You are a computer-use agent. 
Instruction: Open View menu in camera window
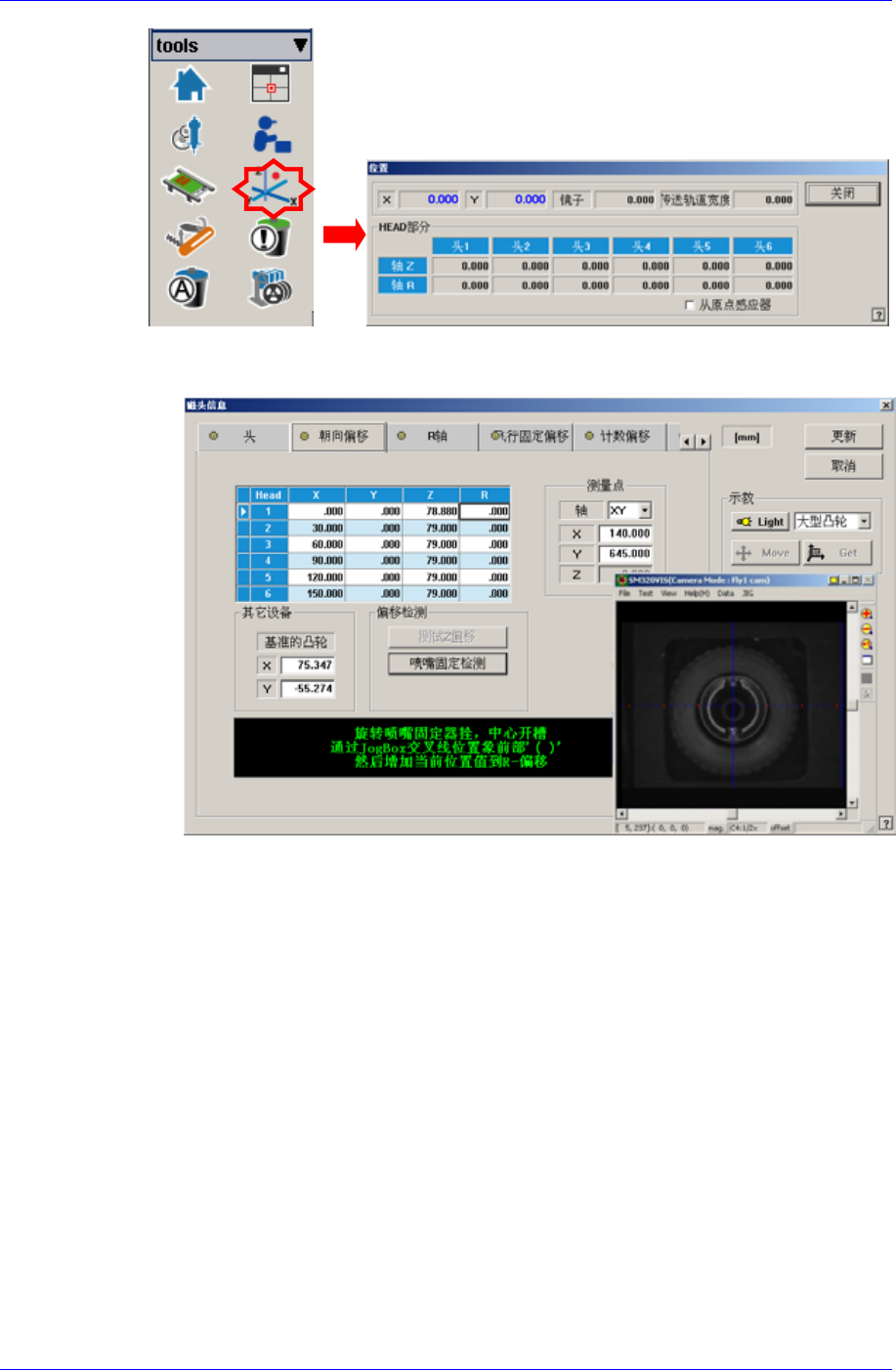coord(669,593)
